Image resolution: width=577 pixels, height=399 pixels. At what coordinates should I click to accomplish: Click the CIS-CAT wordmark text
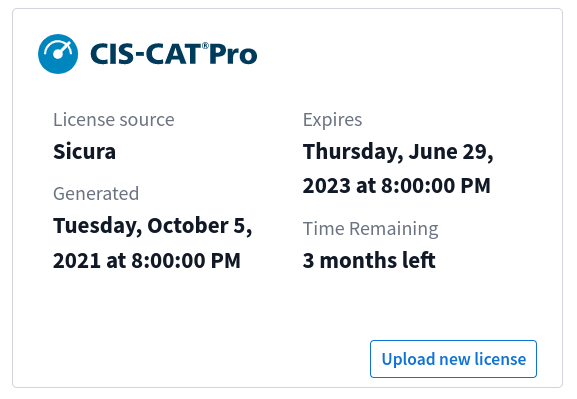[146, 54]
